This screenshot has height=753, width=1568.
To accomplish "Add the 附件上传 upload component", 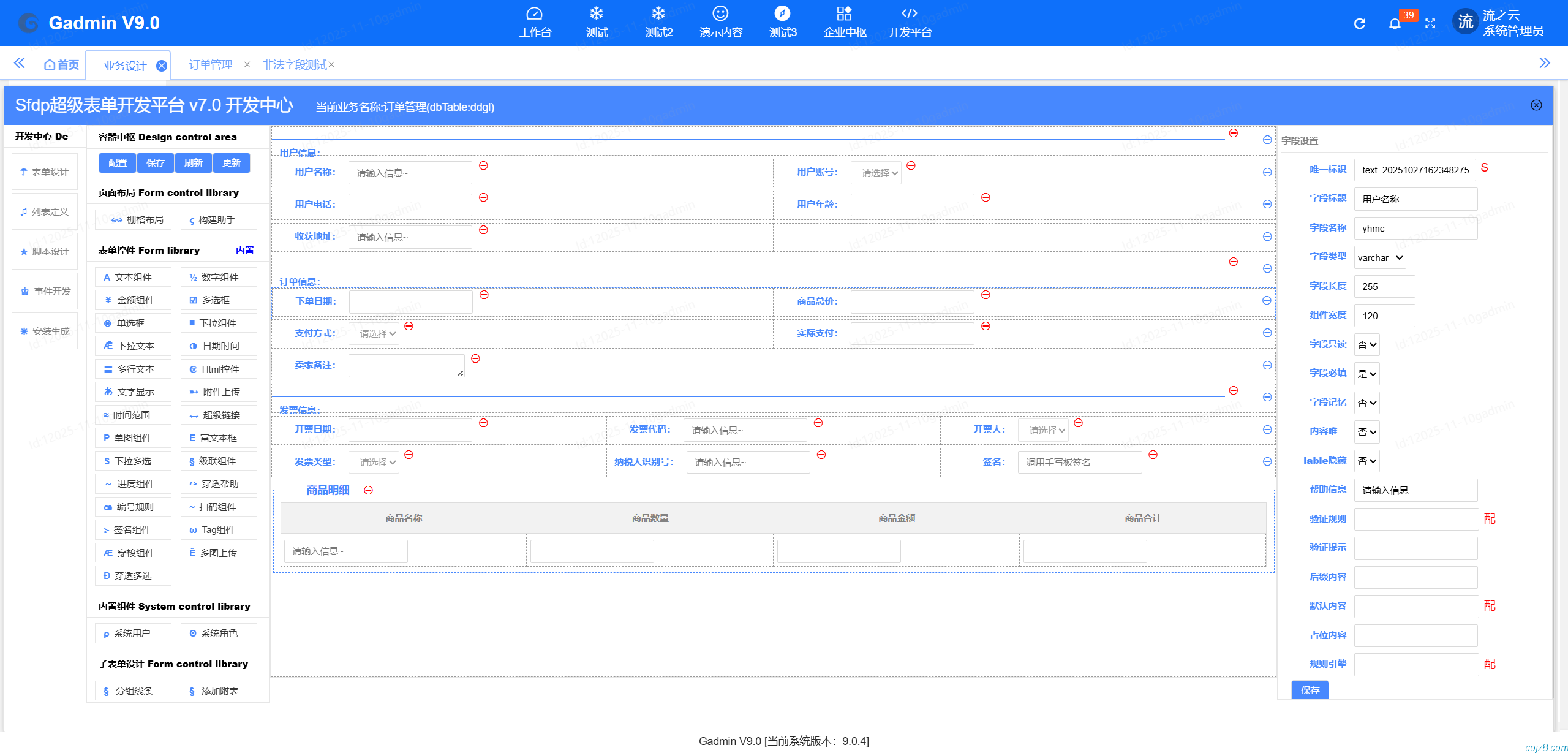I will tap(218, 392).
